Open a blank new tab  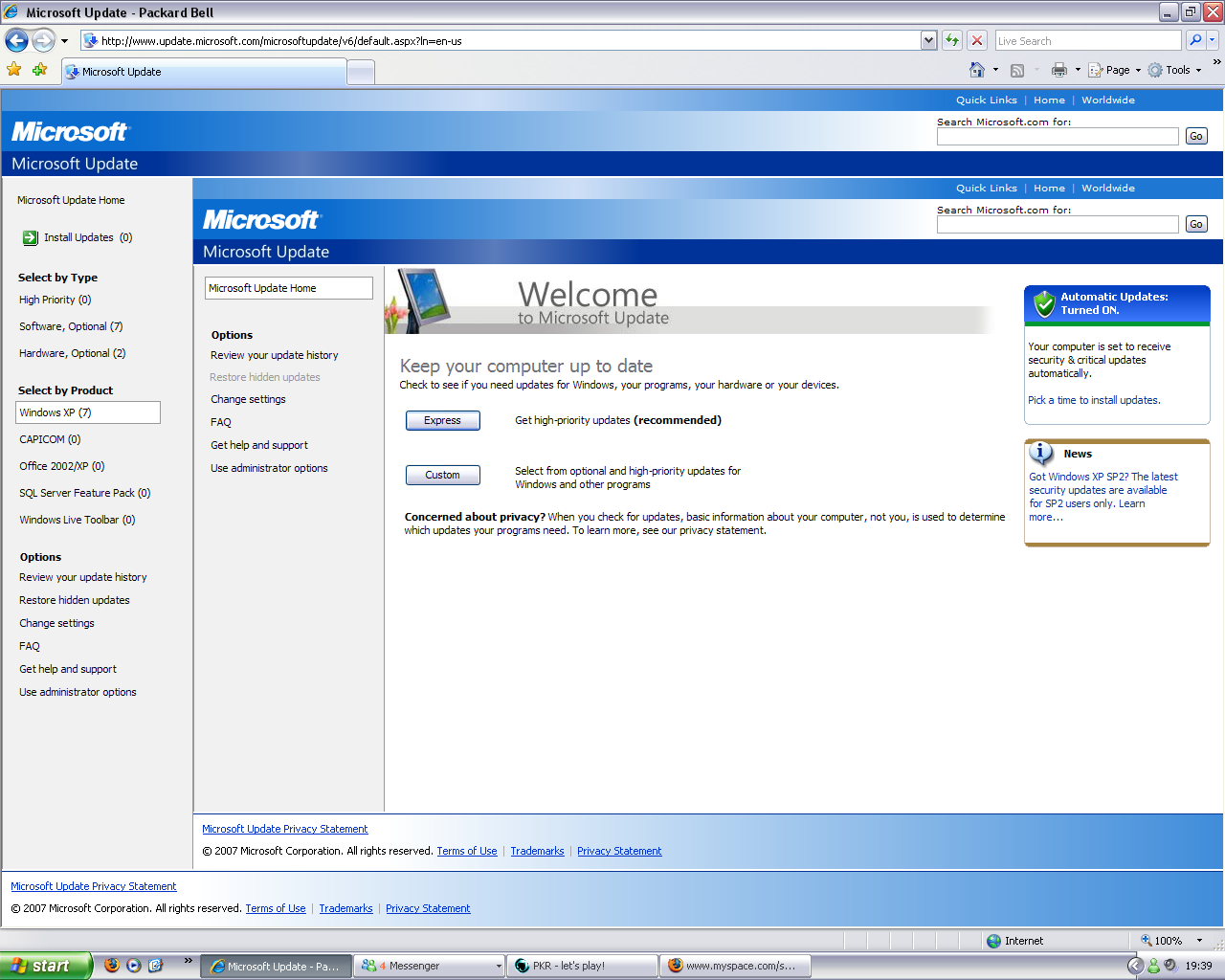[361, 73]
